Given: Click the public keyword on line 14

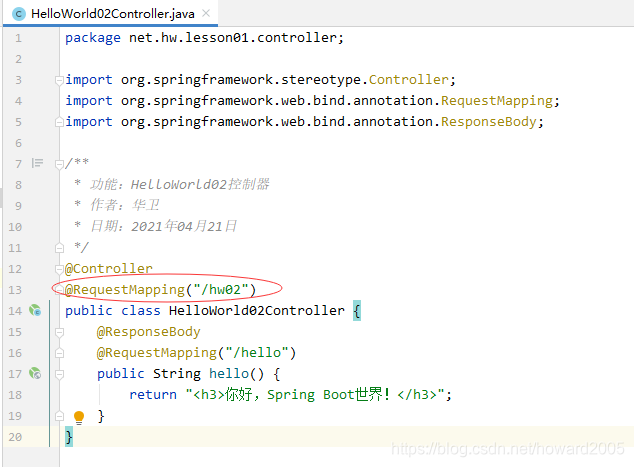Looking at the screenshot, I should 89,311.
